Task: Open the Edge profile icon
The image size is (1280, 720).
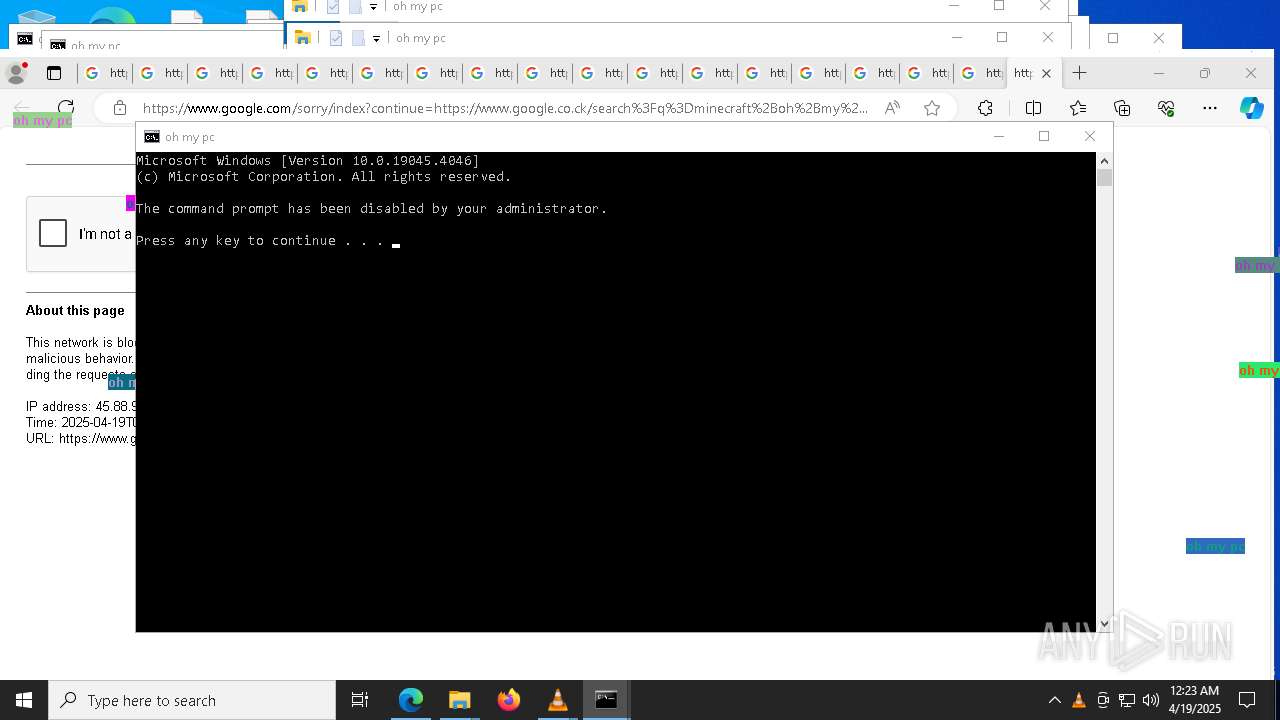Action: (16, 73)
